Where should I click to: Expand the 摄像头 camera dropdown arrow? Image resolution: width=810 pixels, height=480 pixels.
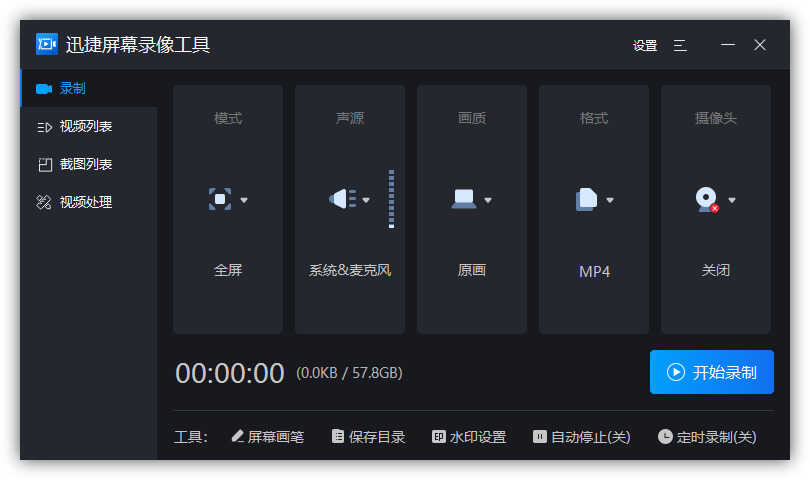point(732,200)
